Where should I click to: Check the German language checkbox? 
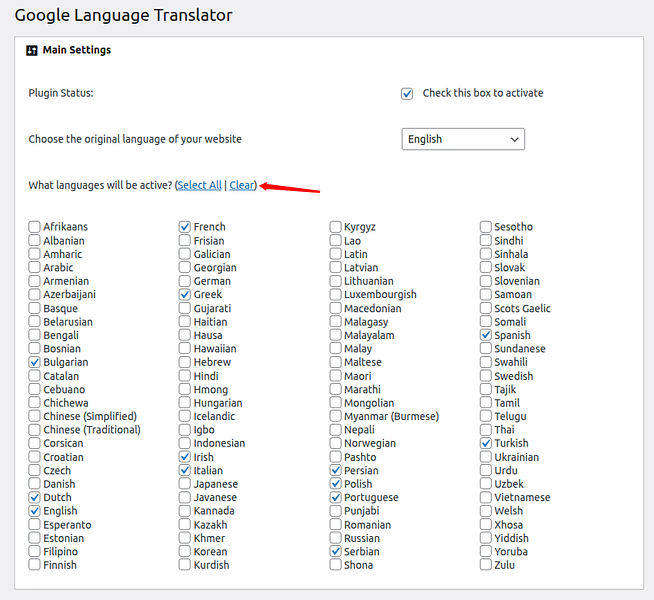[x=184, y=281]
